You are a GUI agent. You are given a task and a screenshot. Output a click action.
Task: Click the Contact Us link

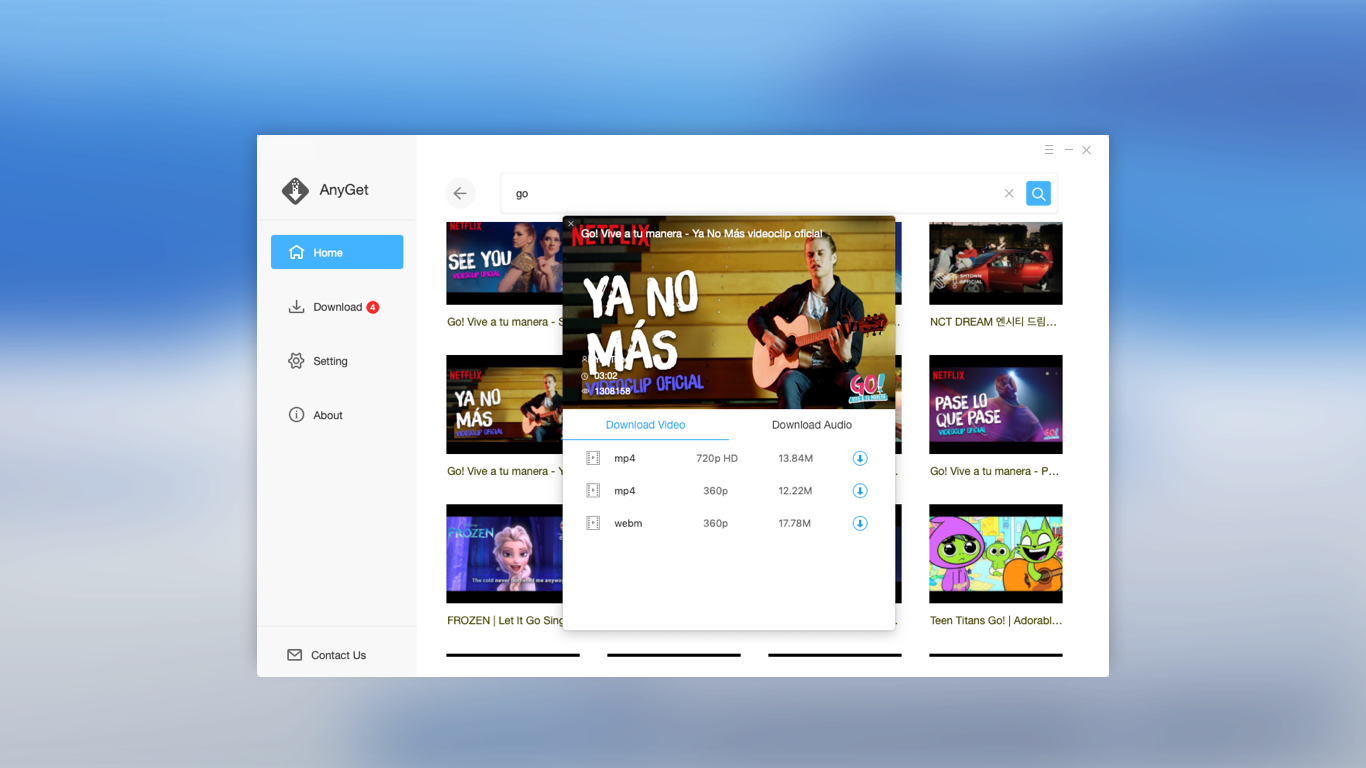click(338, 655)
